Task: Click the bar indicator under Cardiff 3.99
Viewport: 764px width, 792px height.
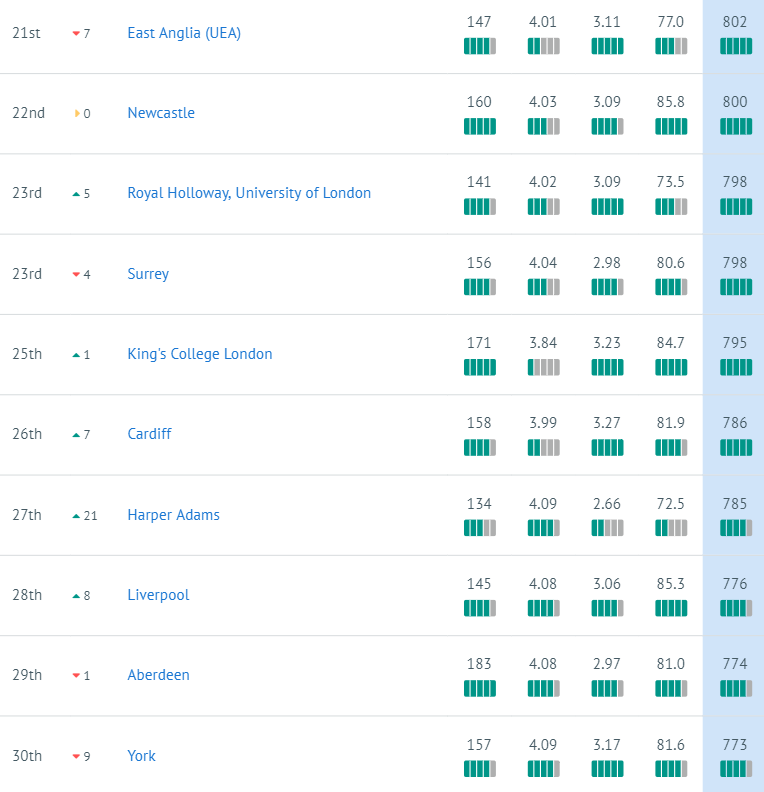Action: (x=543, y=447)
